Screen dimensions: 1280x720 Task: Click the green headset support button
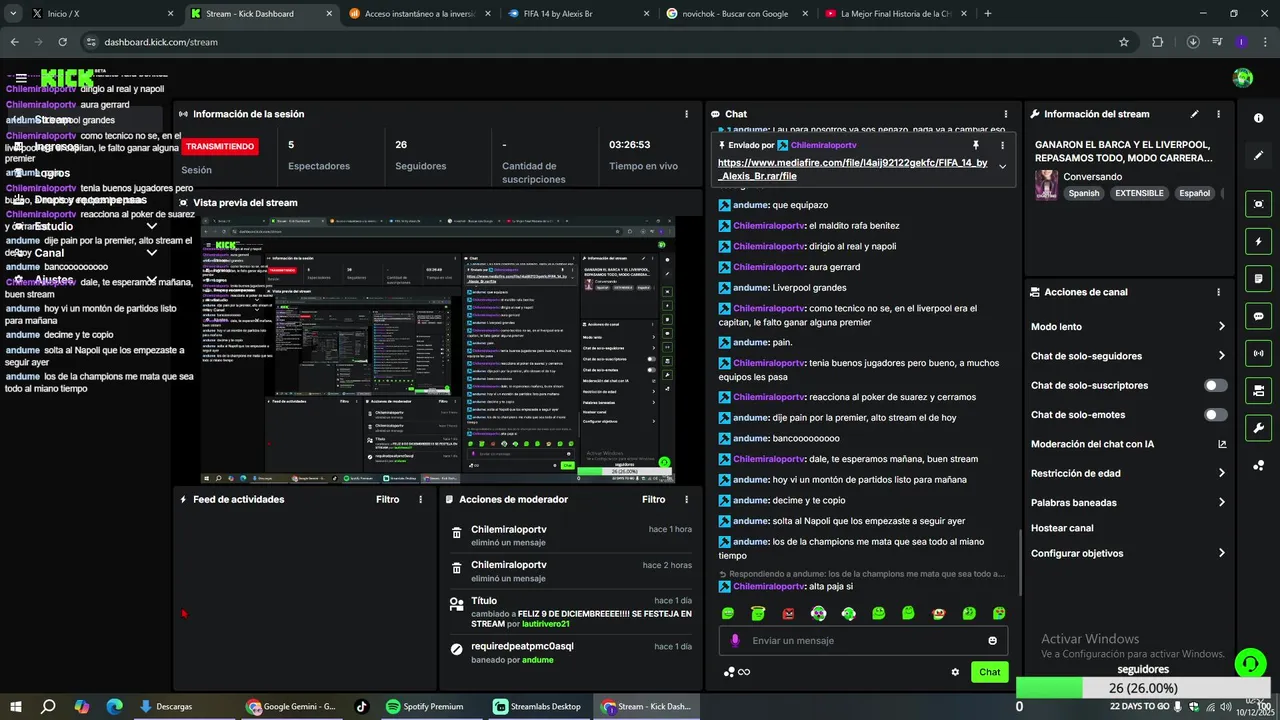[x=1248, y=662]
